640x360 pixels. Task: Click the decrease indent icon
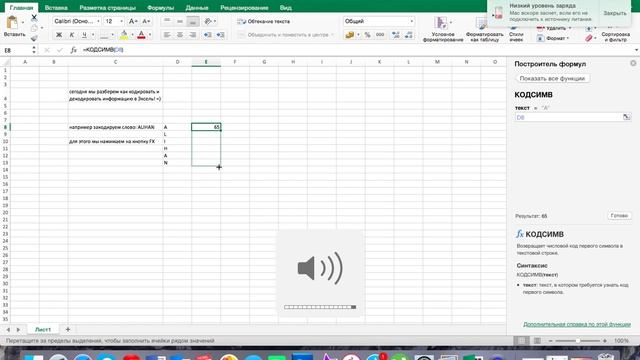207,35
